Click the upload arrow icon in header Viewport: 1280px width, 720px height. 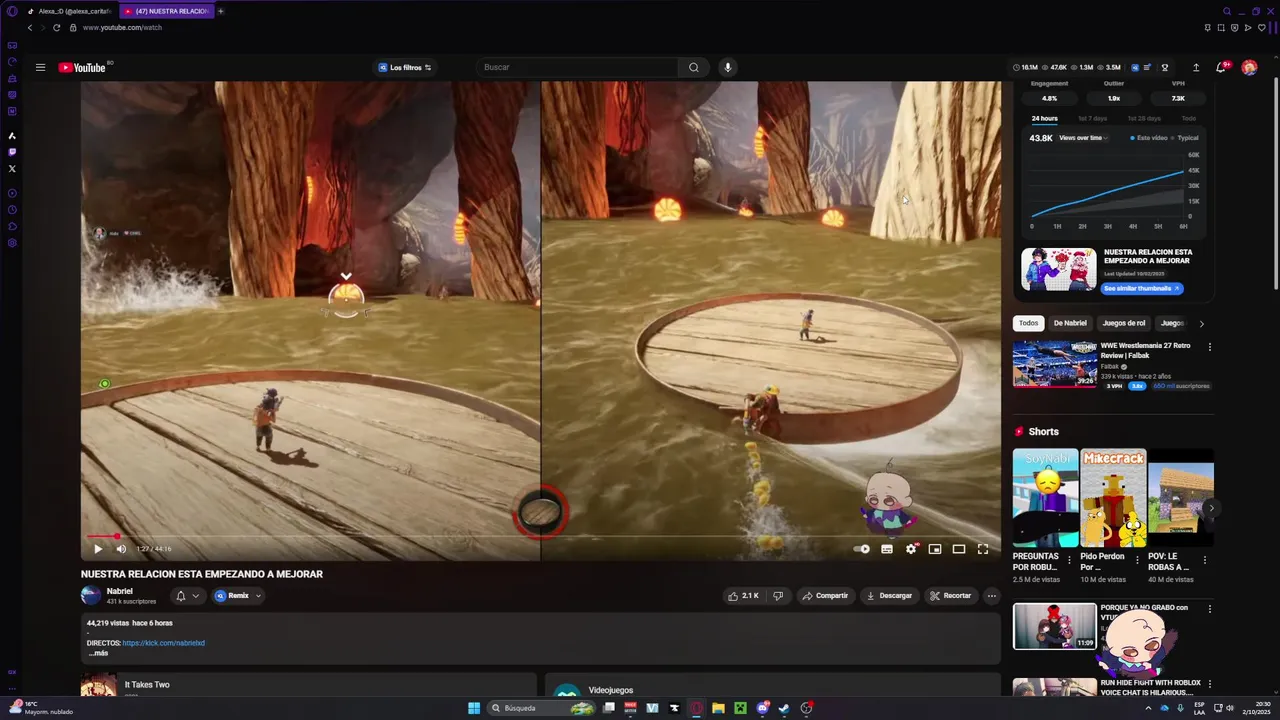click(x=1196, y=68)
